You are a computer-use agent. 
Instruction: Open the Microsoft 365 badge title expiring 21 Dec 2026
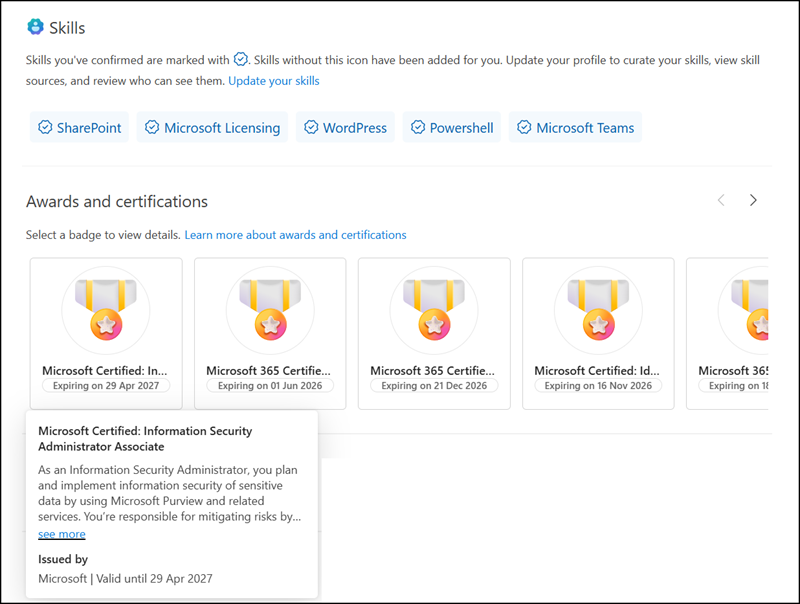(x=433, y=370)
